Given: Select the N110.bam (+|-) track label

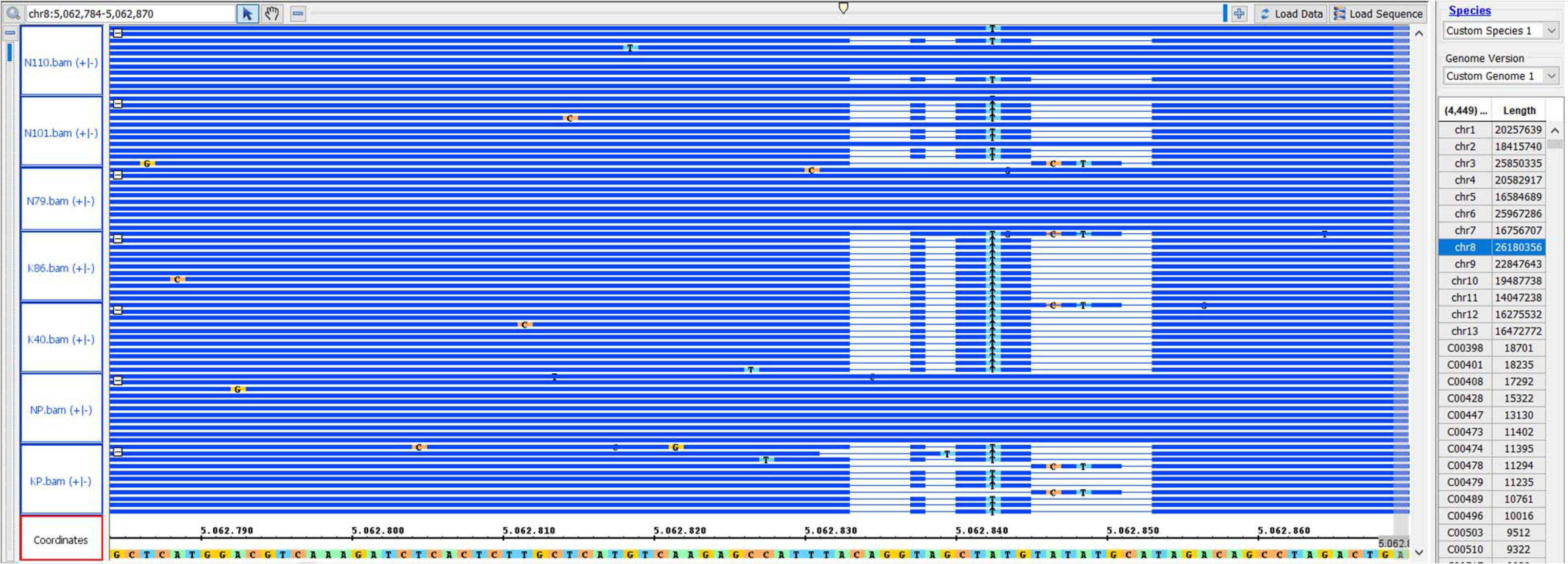Looking at the screenshot, I should 61,61.
